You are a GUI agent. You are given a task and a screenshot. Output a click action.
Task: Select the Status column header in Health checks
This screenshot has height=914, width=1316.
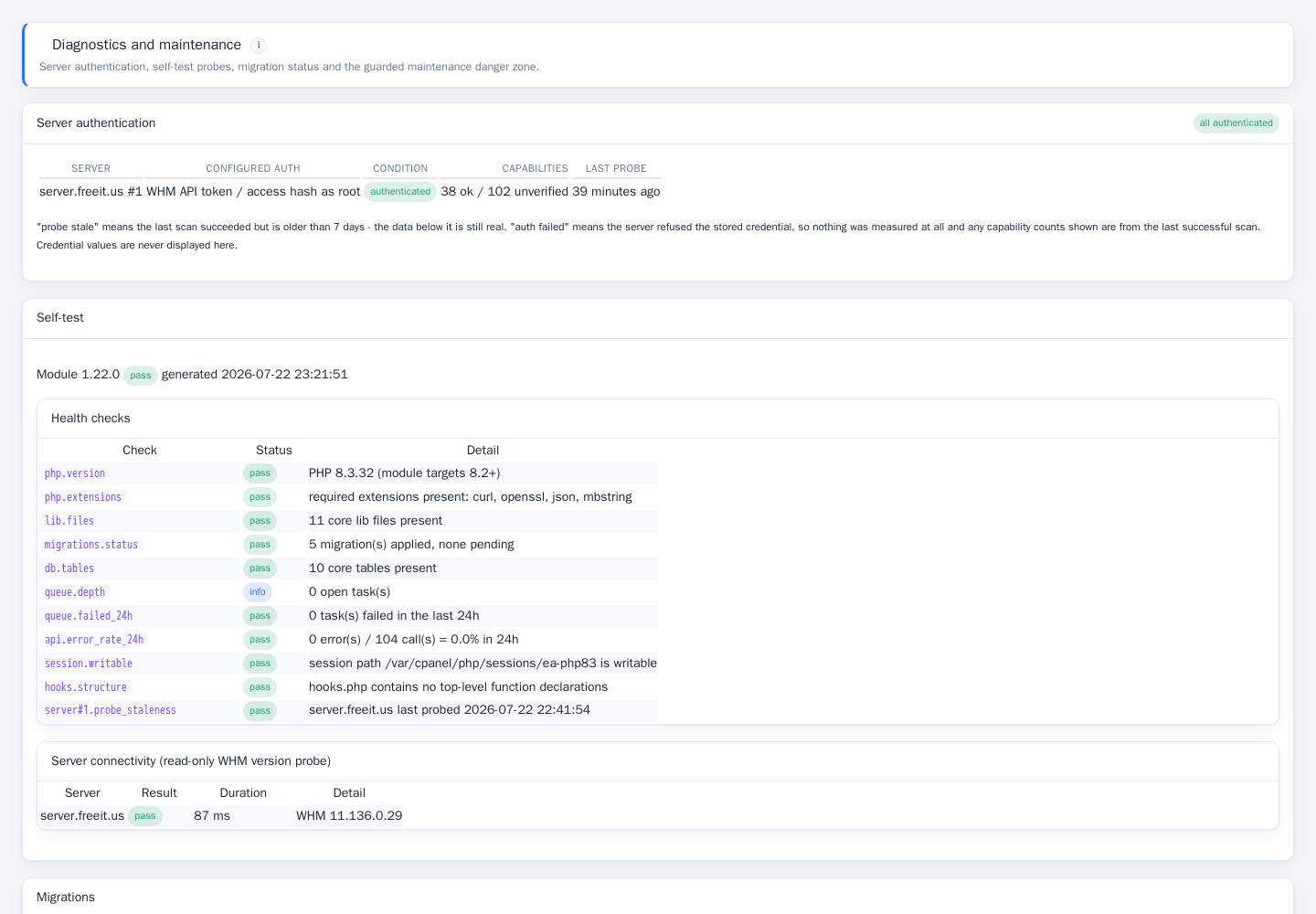tap(274, 451)
